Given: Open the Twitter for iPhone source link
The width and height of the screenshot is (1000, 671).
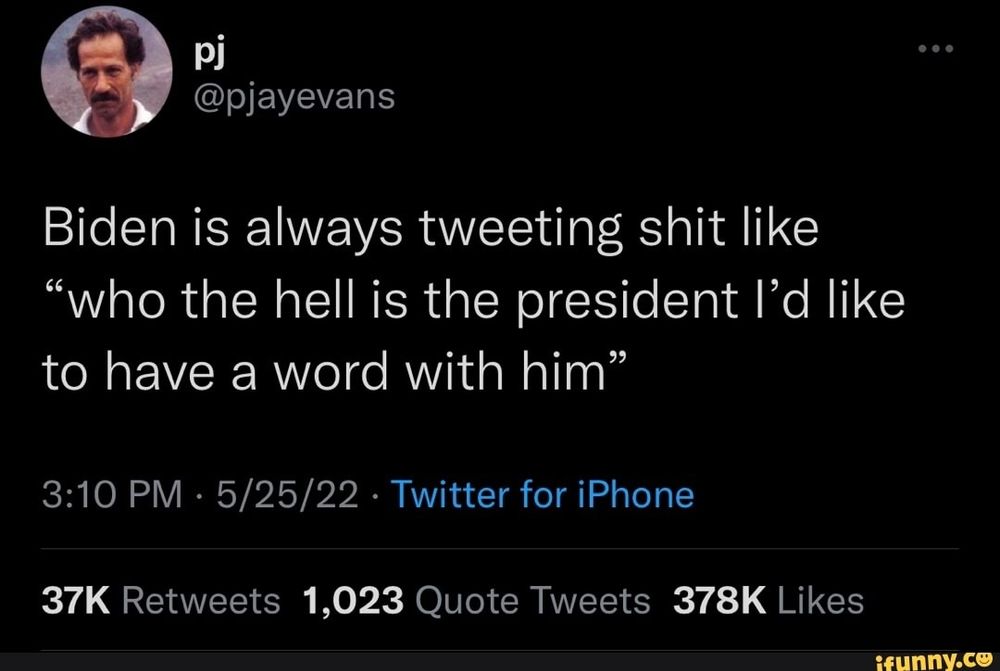Looking at the screenshot, I should (546, 493).
